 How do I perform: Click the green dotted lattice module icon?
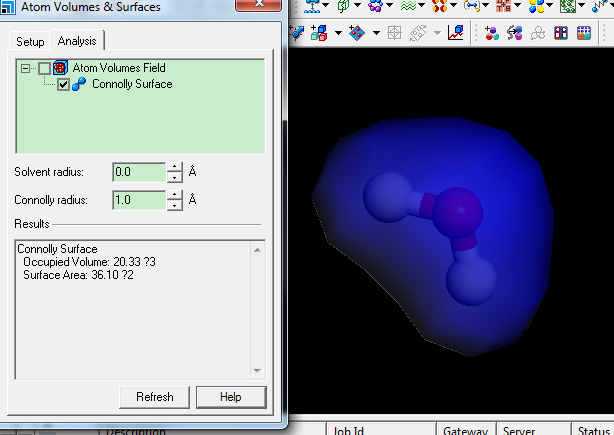(x=568, y=5)
